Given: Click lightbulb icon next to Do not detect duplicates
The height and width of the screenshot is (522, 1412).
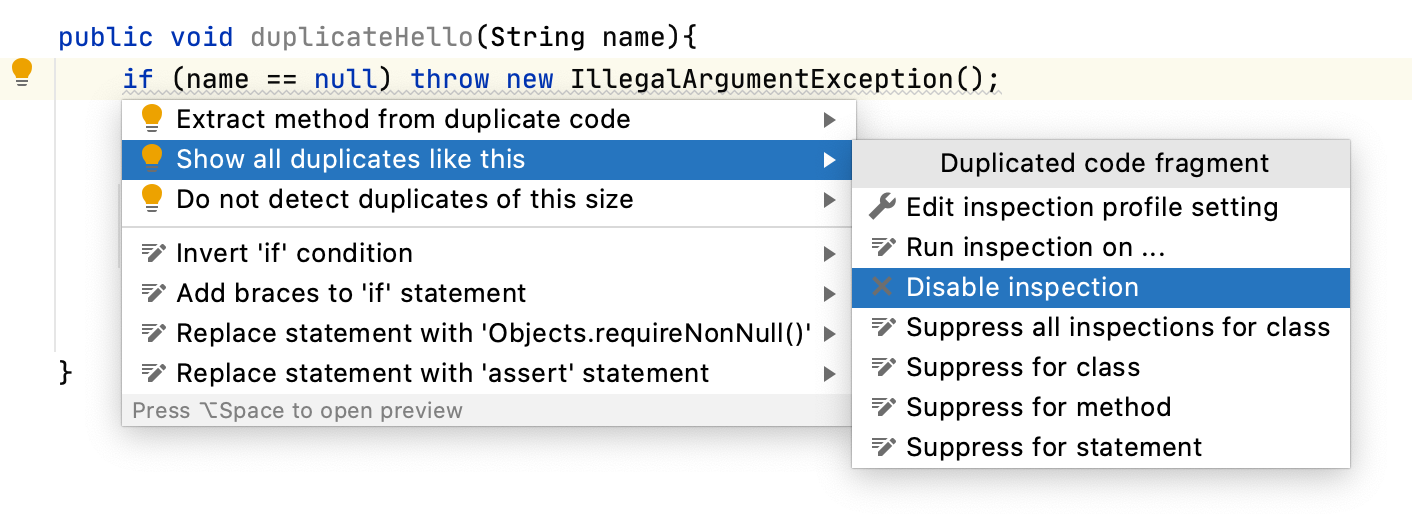Looking at the screenshot, I should [x=152, y=199].
